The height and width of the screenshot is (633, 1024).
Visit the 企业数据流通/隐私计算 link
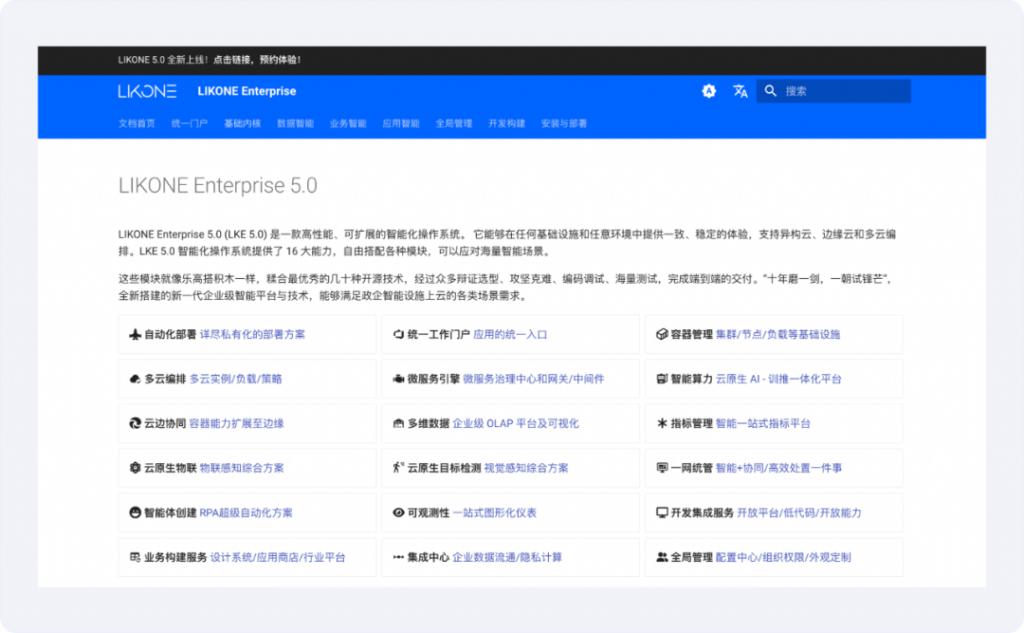[507, 557]
